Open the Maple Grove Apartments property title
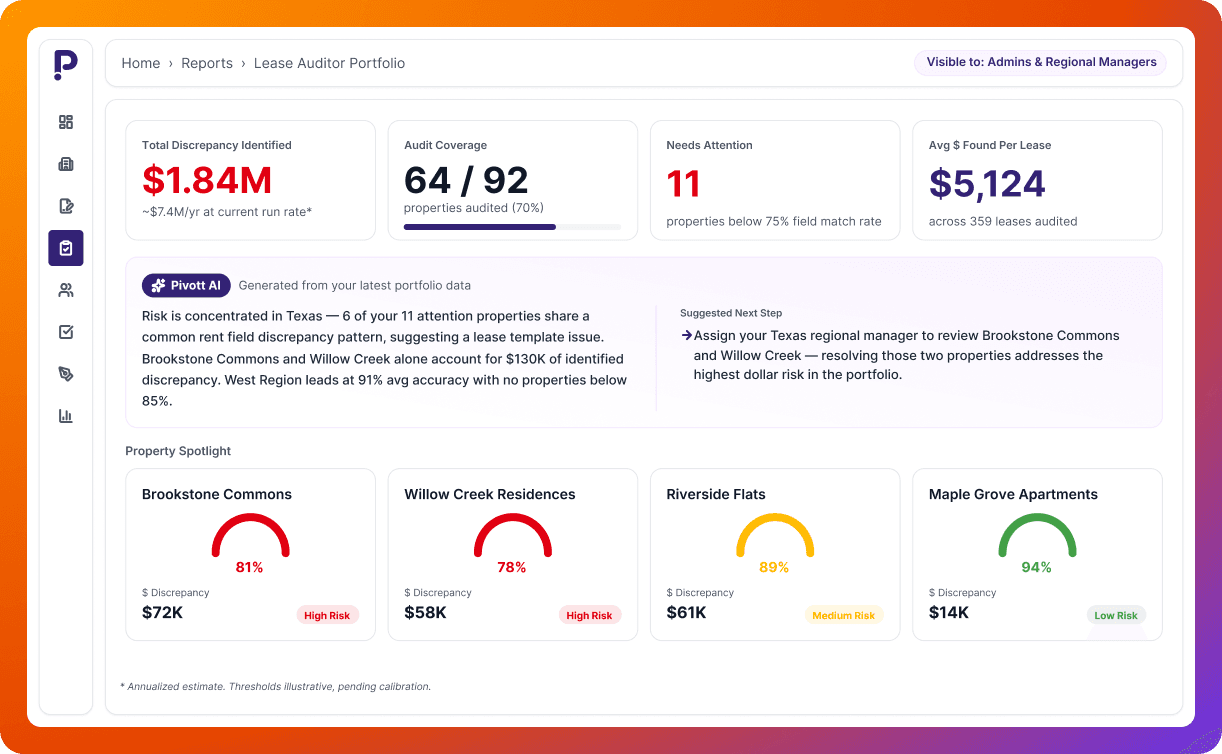1222x754 pixels. 1013,494
